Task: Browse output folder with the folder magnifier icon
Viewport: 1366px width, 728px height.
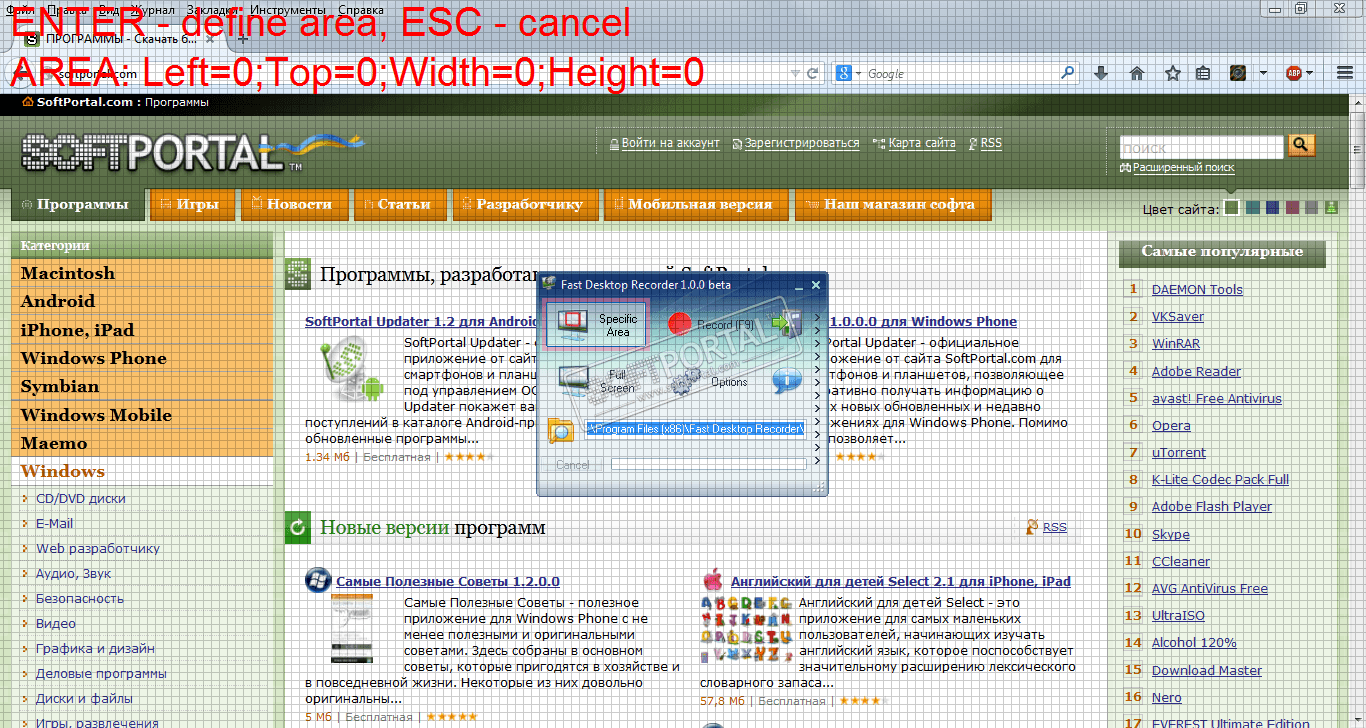Action: click(560, 430)
